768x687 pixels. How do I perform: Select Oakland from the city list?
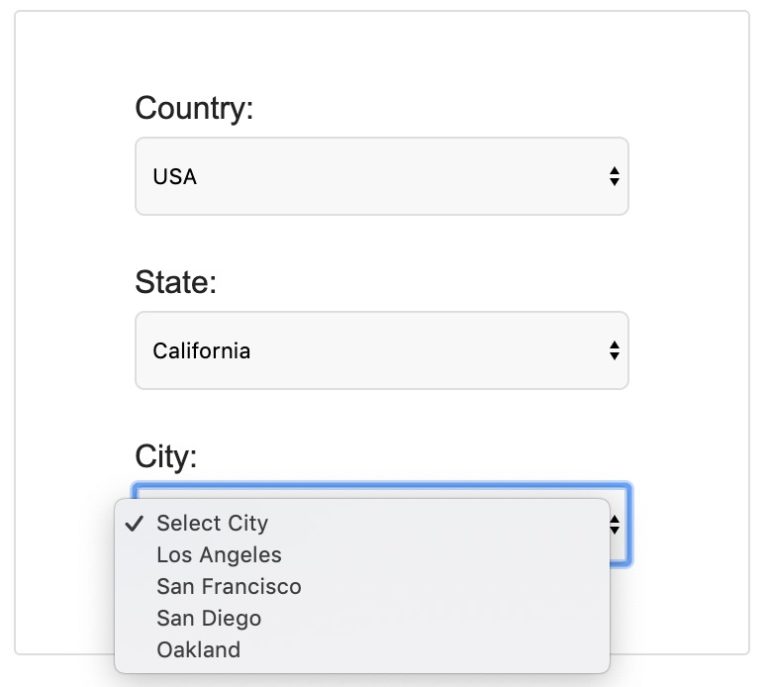[199, 650]
